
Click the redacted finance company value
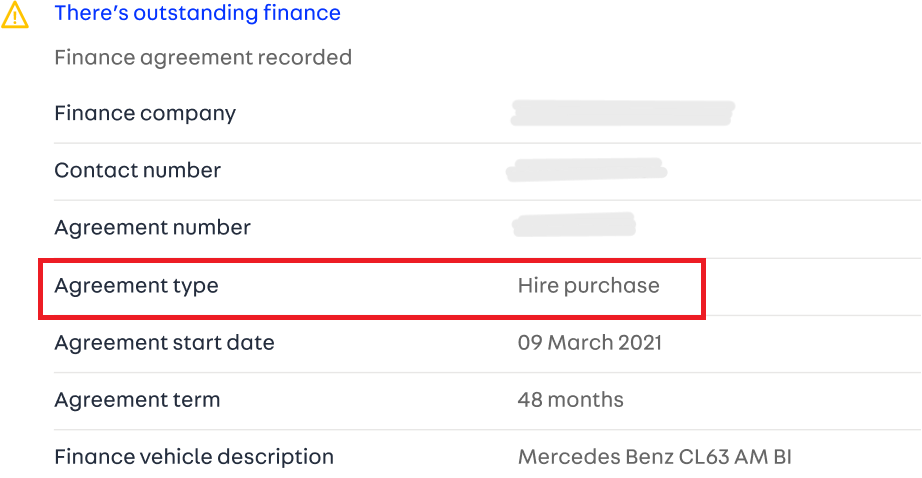622,112
